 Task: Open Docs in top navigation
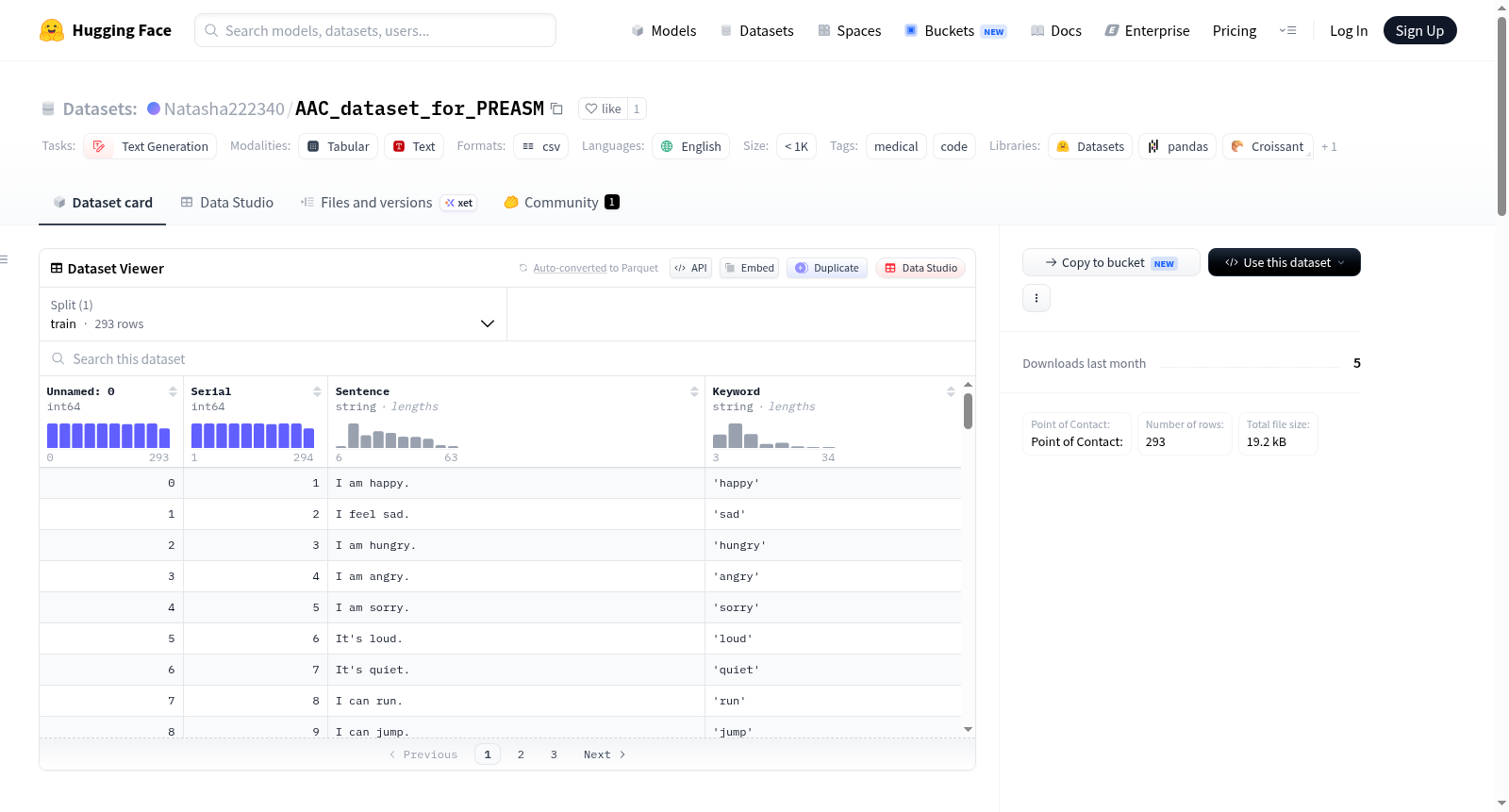point(1056,30)
